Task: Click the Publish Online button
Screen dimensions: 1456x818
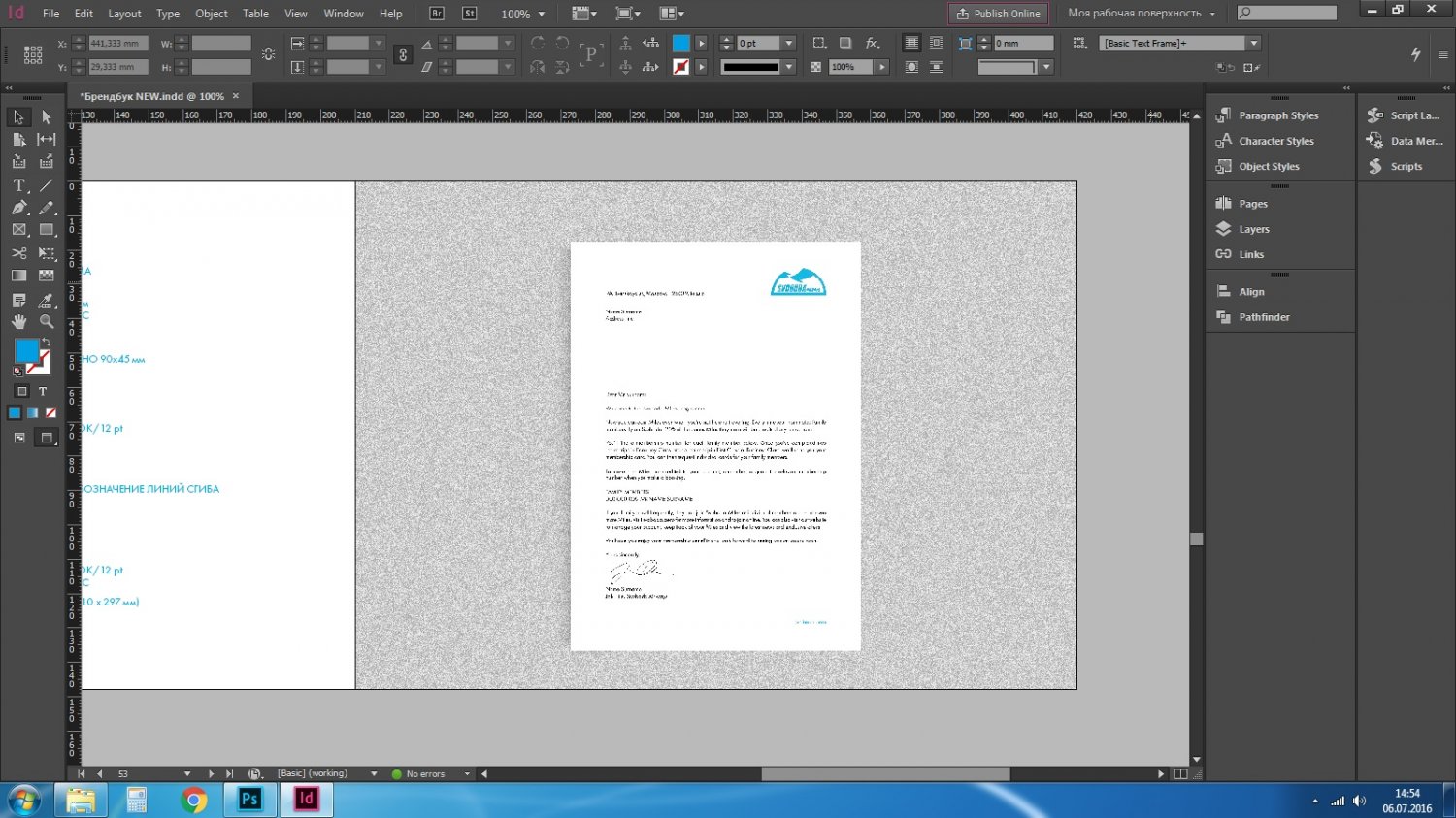Action: (999, 14)
